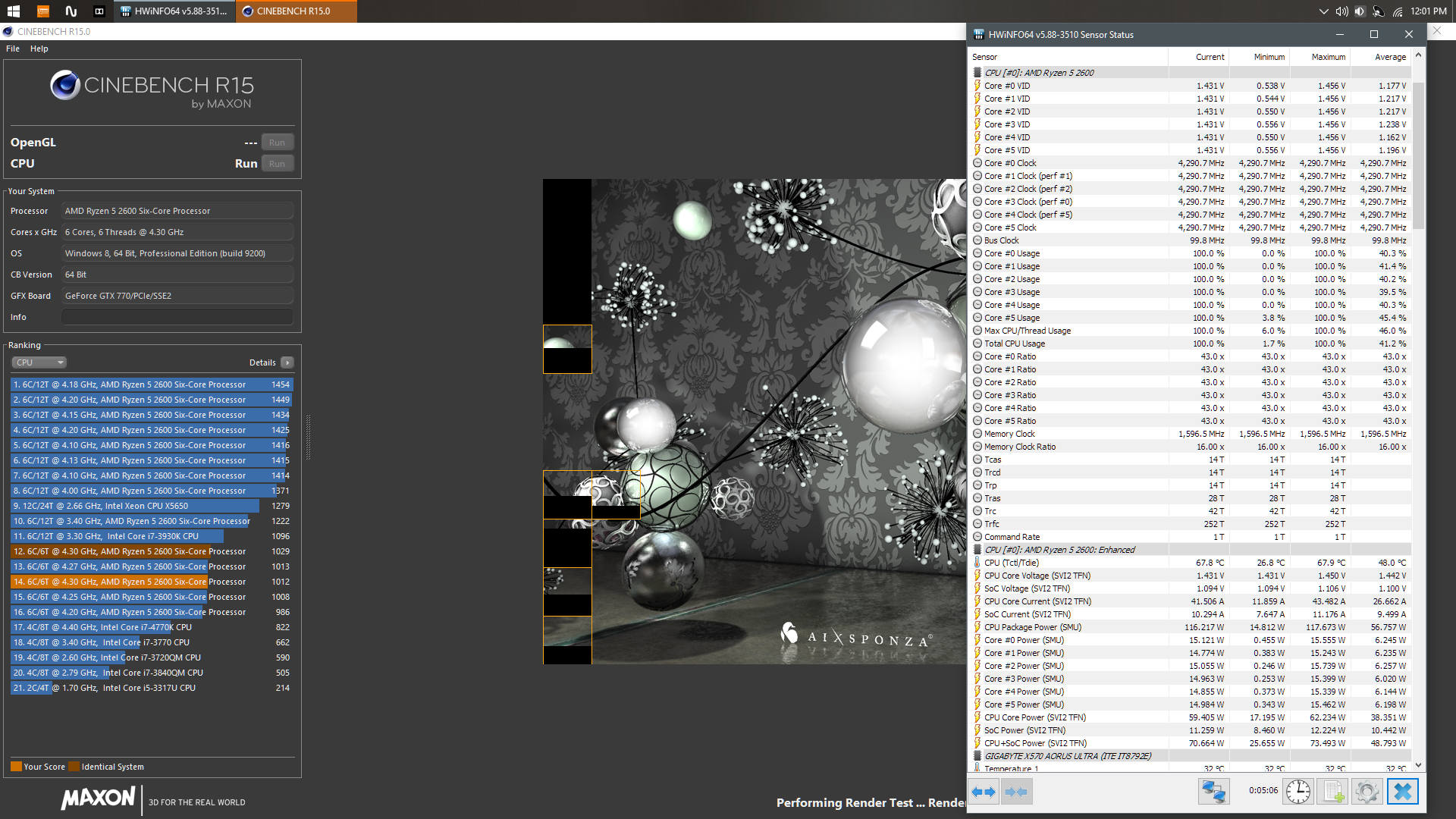Click the icon beside Total CPU Usage

977,344
